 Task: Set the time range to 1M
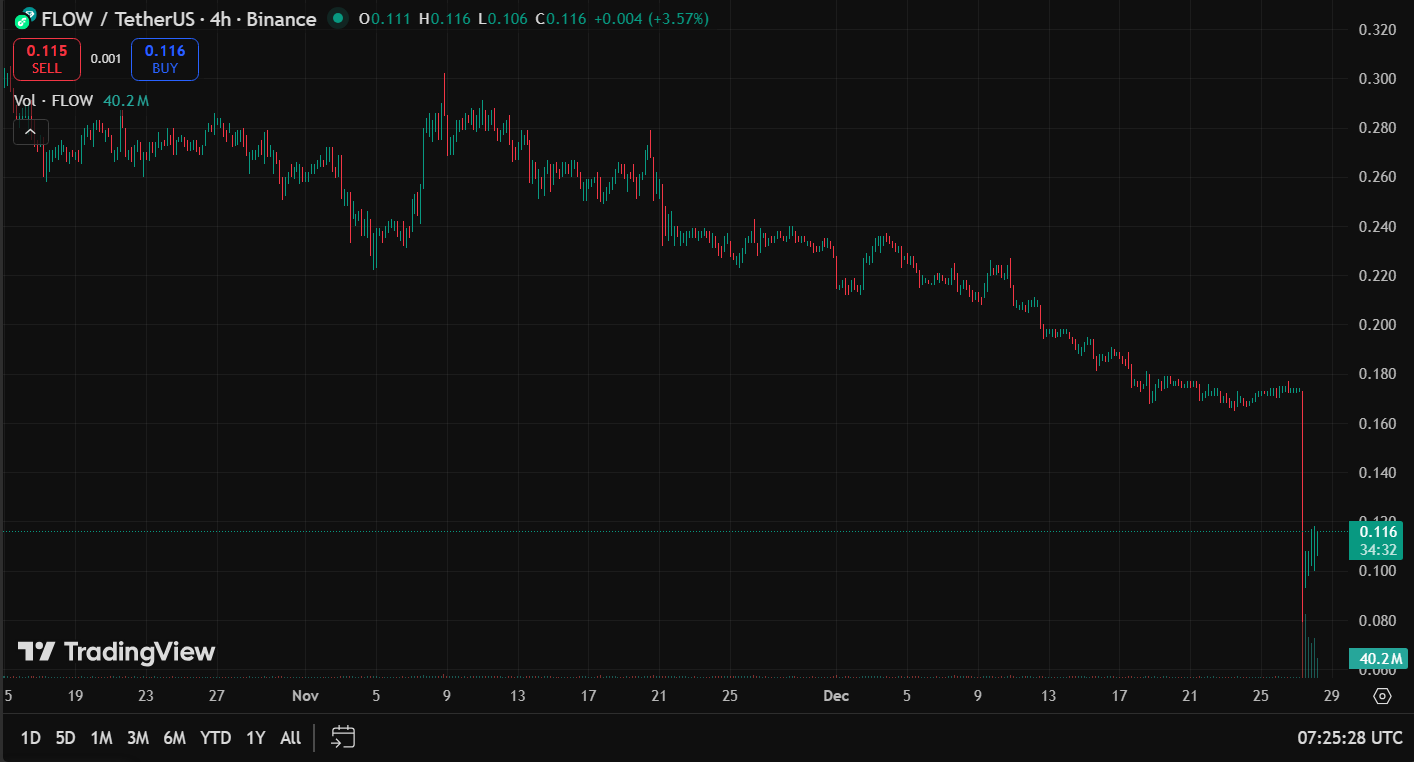coord(101,738)
